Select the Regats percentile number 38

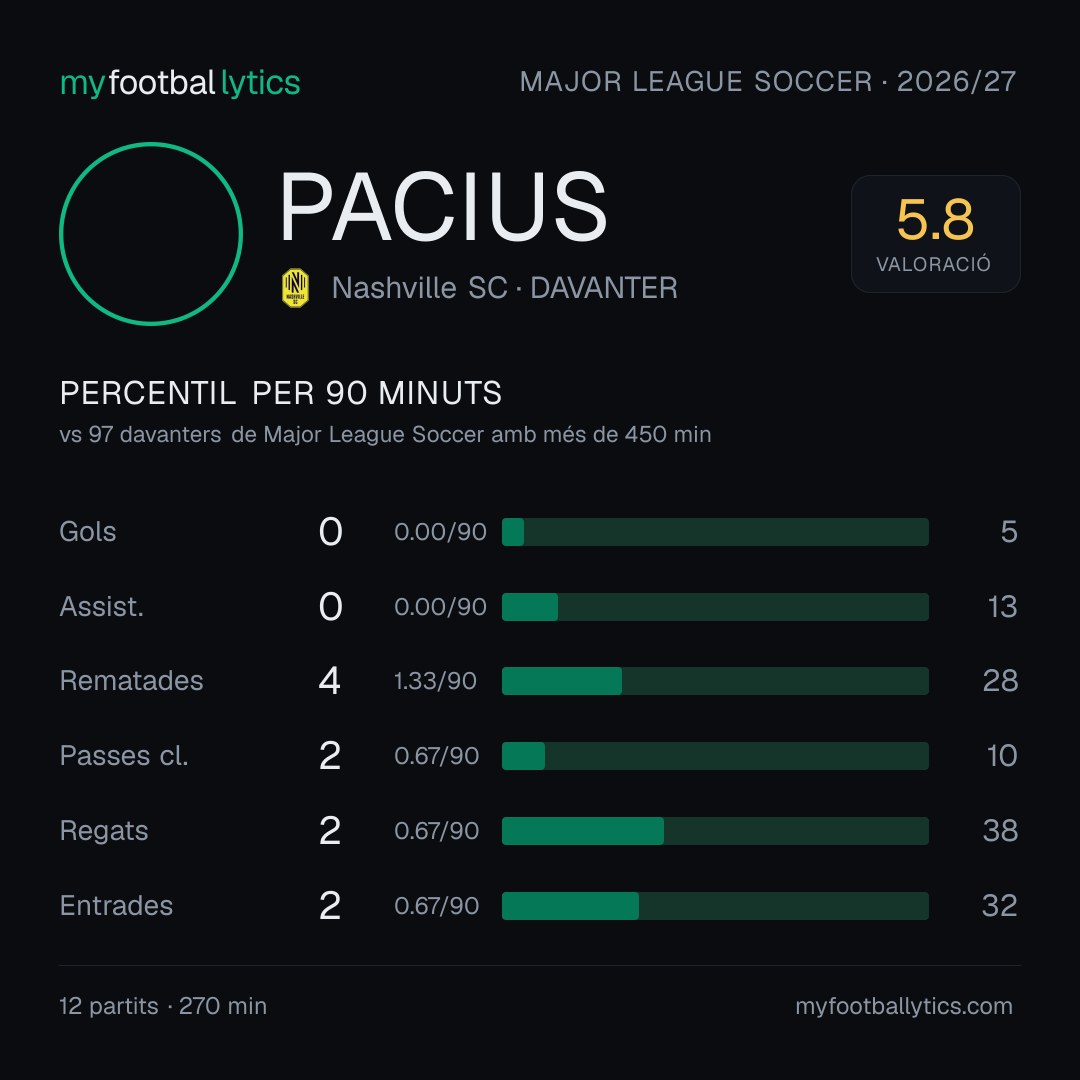point(1000,831)
